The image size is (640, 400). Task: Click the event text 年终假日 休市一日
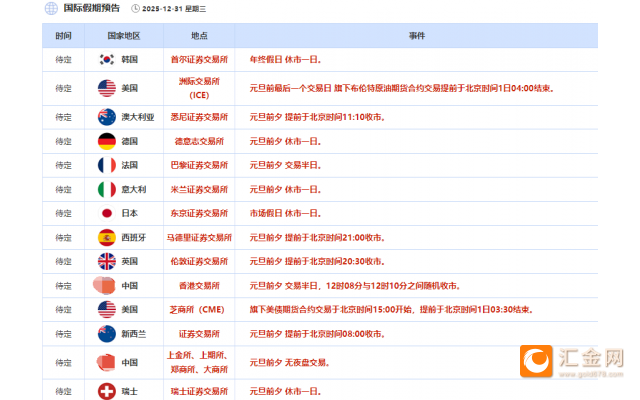[285, 60]
